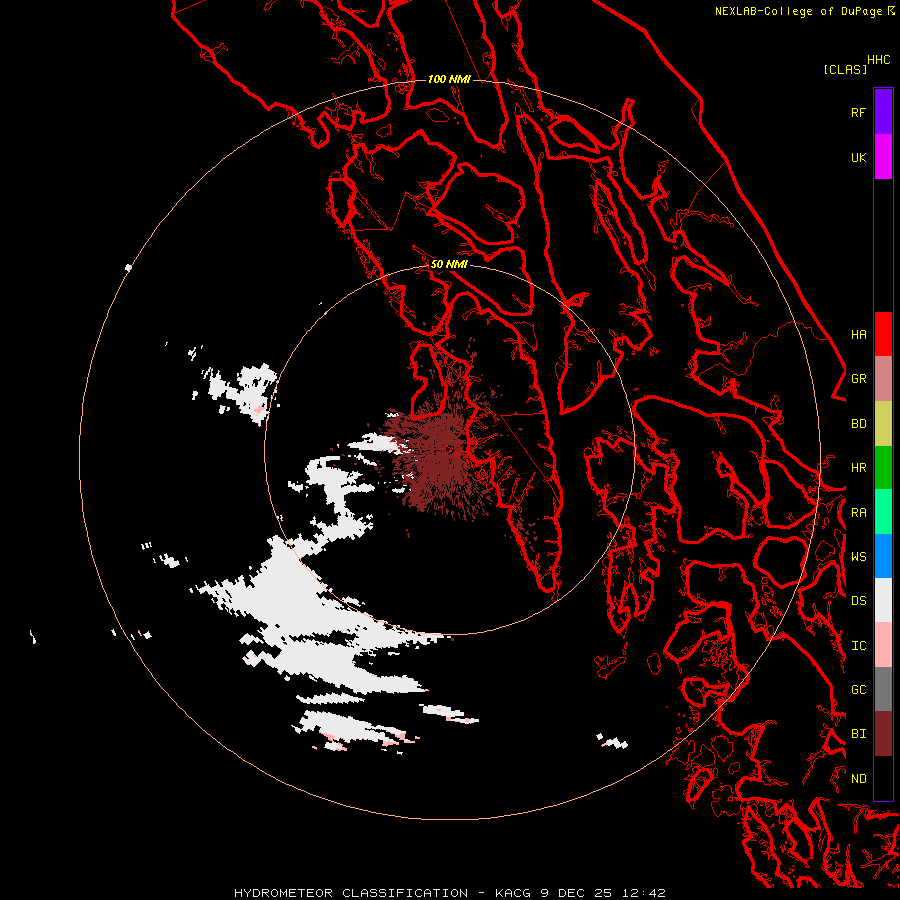The image size is (900, 900).
Task: Click the HHC product code label
Action: 878,60
